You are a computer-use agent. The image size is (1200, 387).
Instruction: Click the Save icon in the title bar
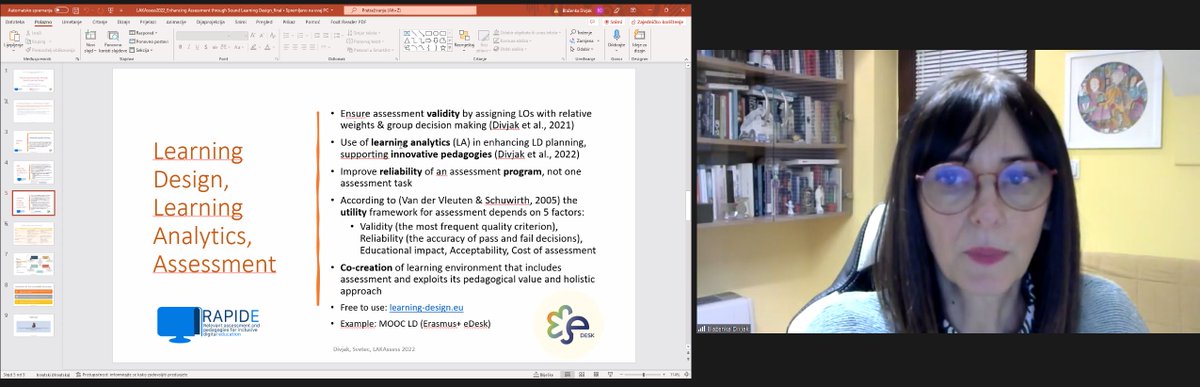pos(76,10)
